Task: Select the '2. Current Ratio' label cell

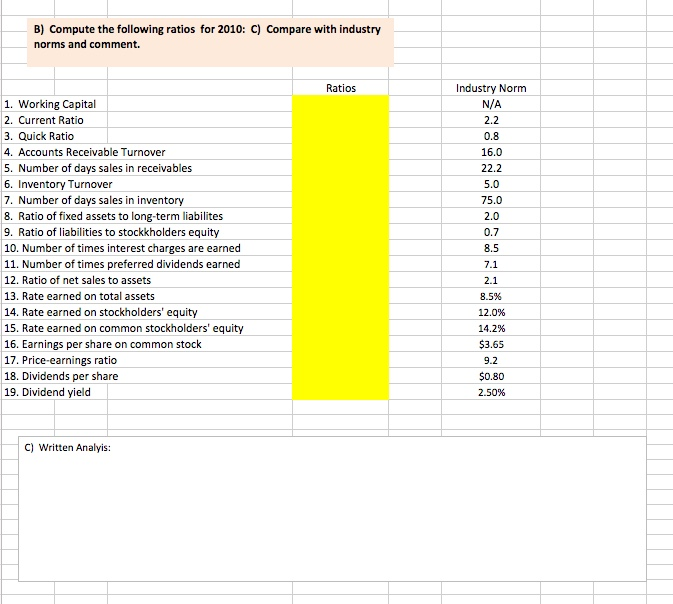Action: [x=44, y=120]
